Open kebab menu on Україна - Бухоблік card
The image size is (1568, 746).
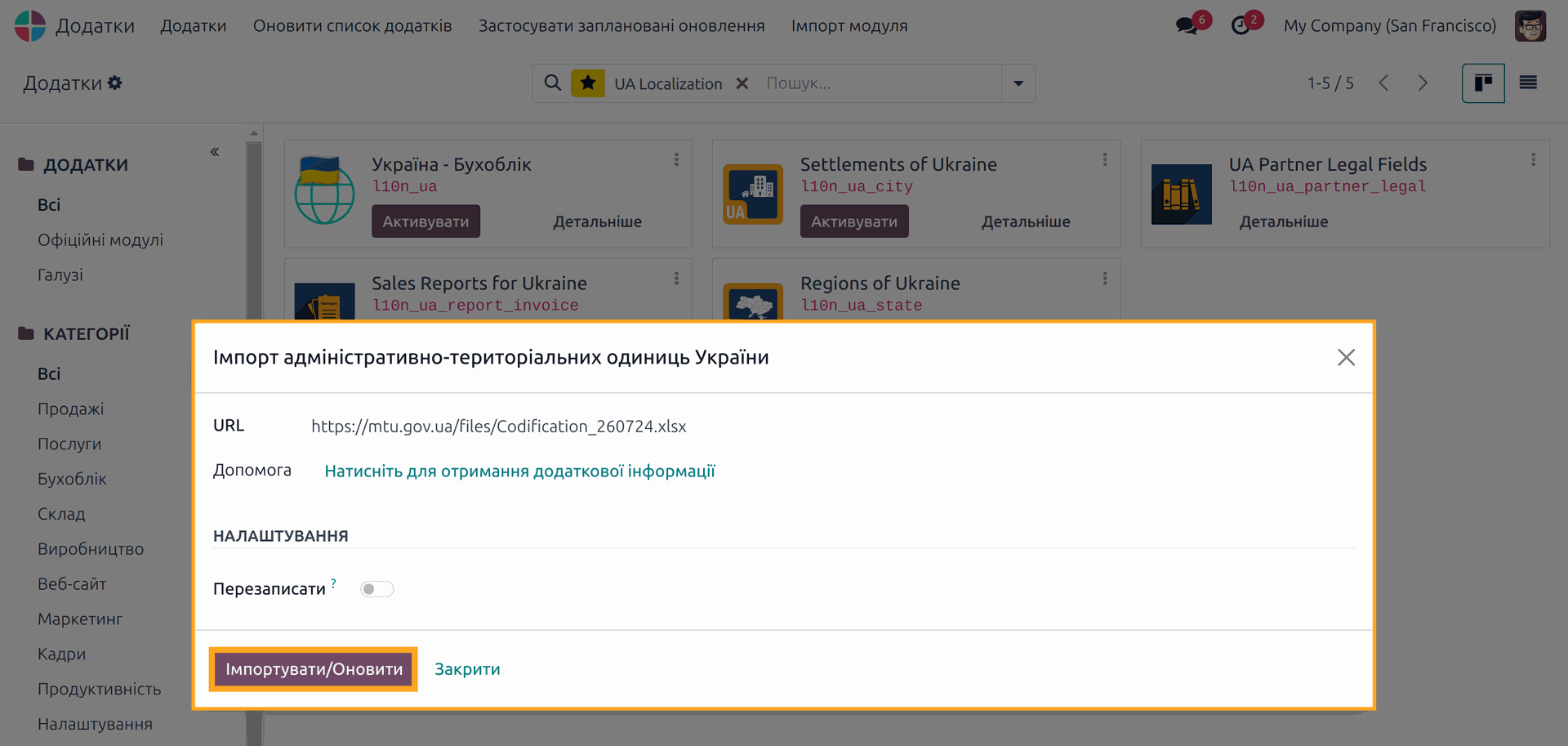coord(676,159)
